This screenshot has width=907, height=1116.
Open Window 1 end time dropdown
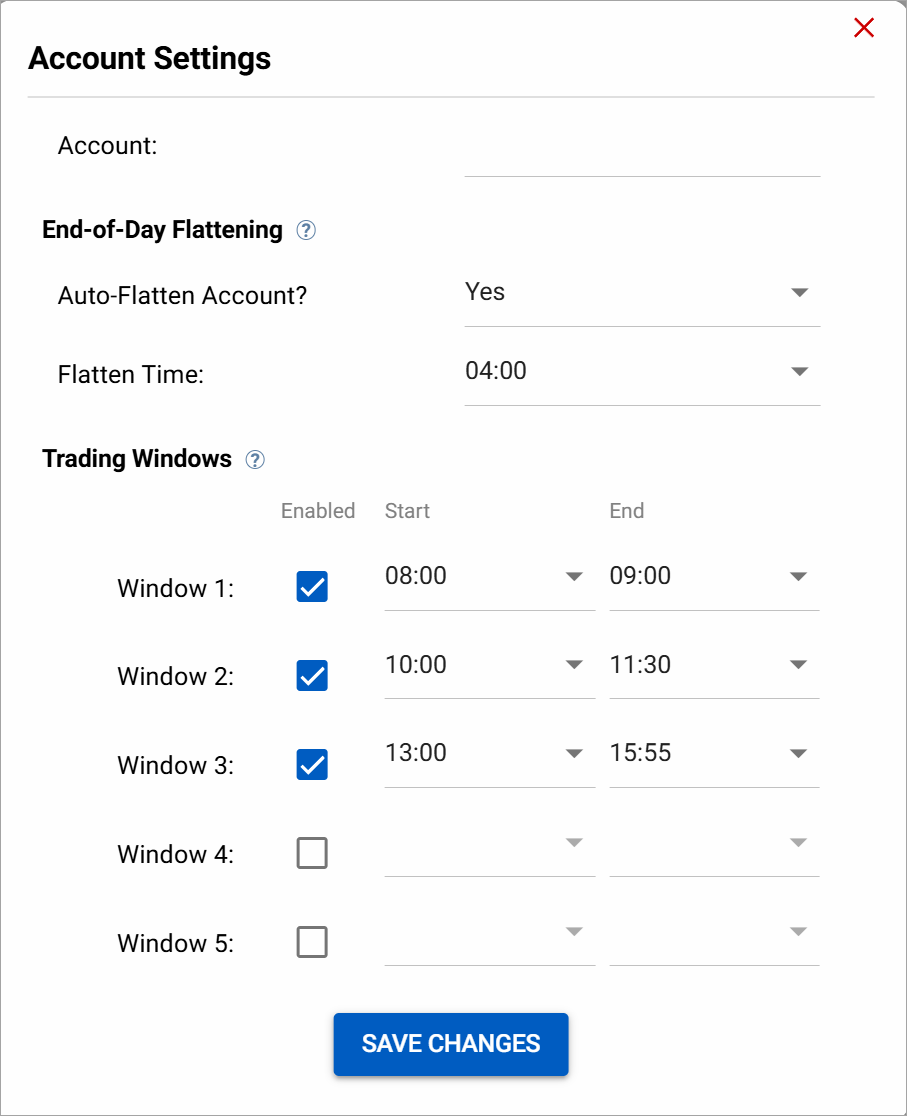click(x=798, y=576)
